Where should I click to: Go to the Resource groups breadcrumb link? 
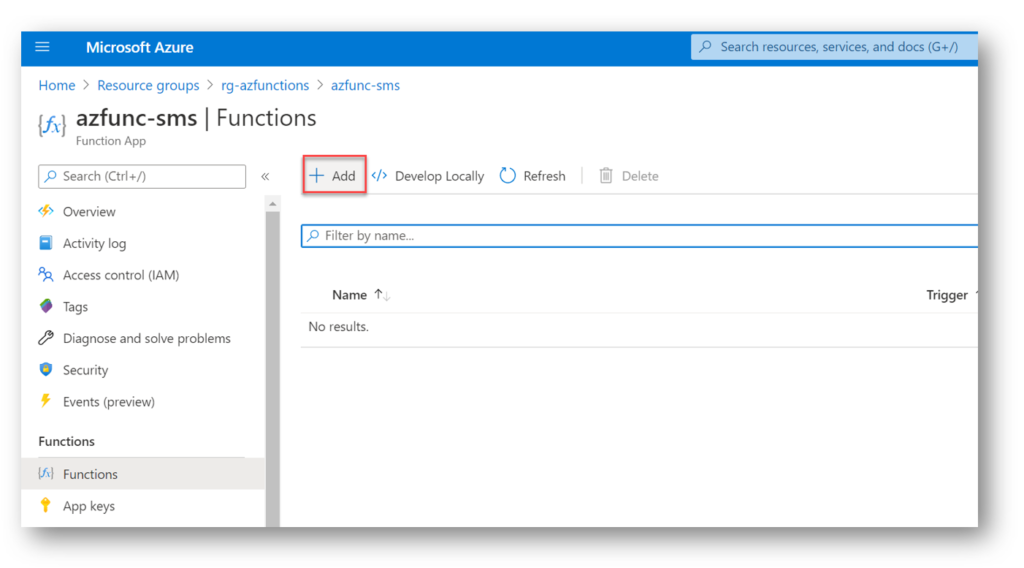click(x=148, y=86)
